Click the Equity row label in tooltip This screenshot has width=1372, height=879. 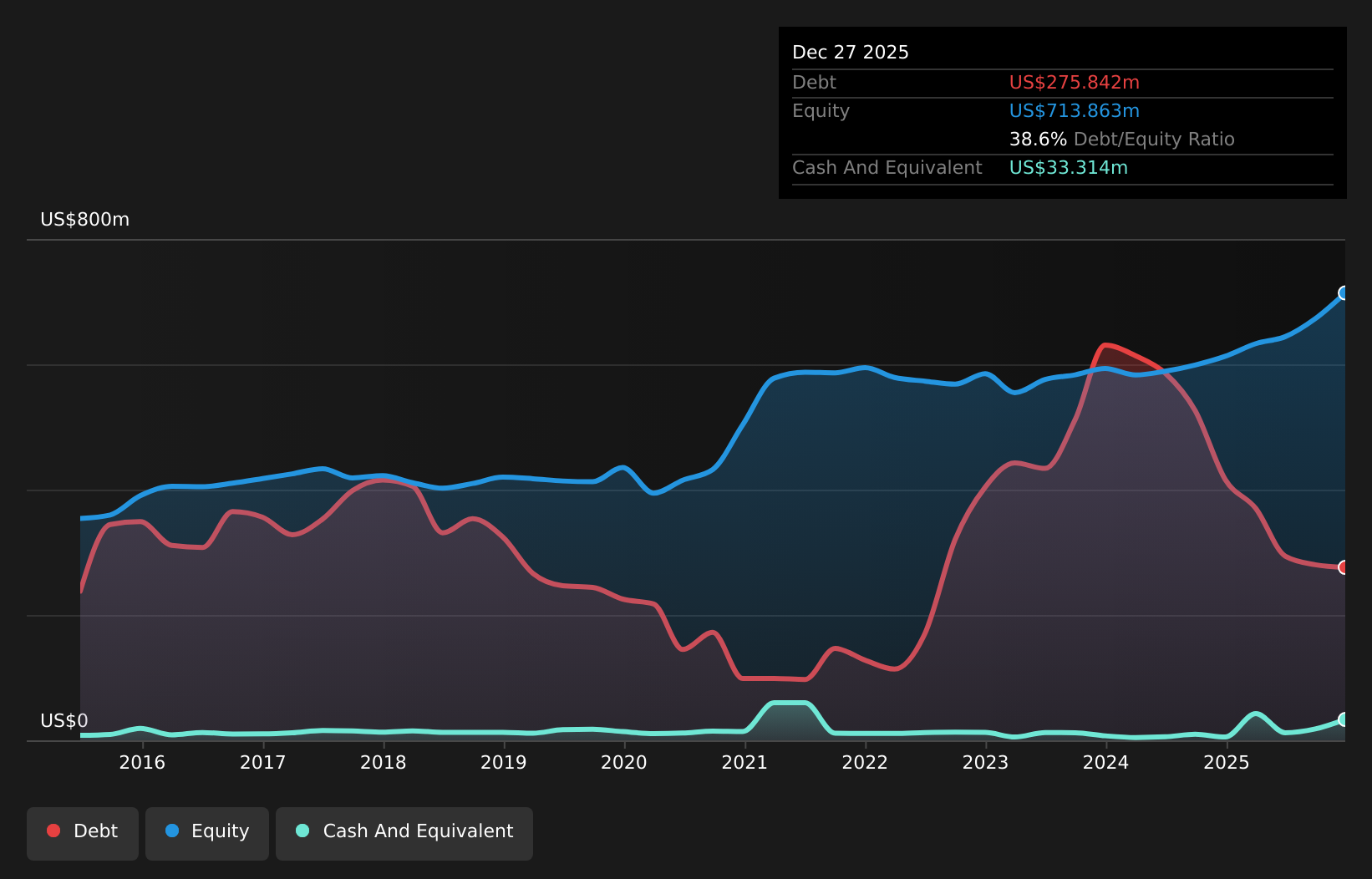click(x=821, y=111)
